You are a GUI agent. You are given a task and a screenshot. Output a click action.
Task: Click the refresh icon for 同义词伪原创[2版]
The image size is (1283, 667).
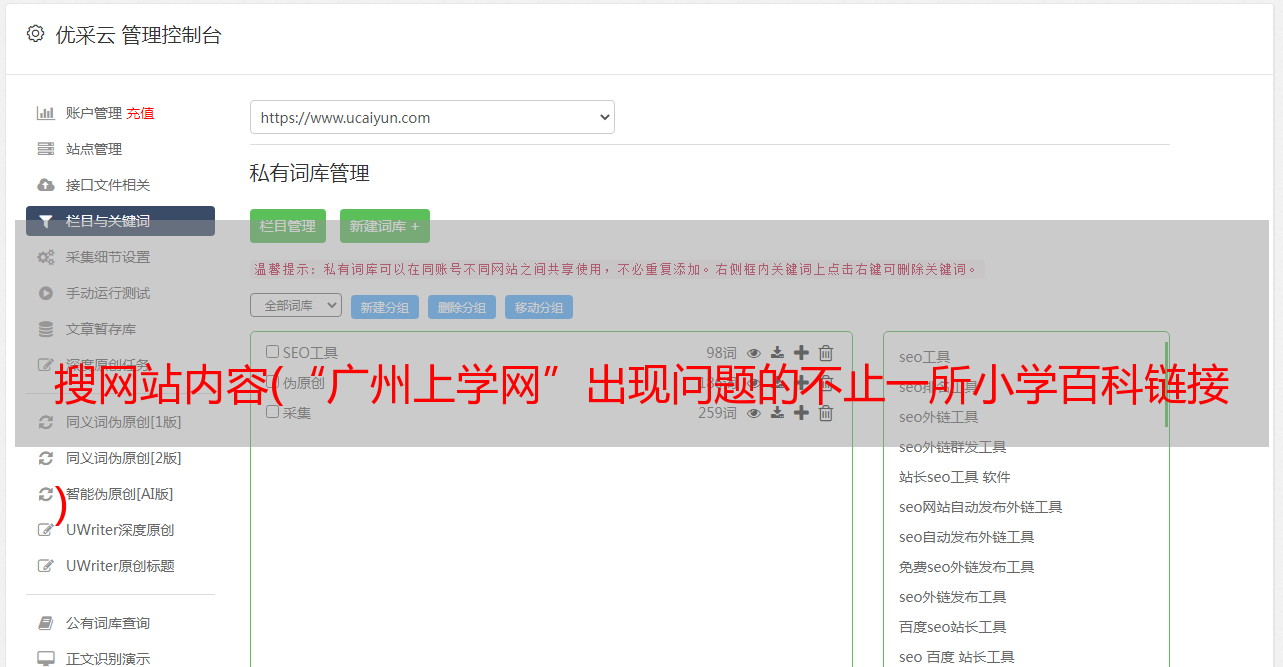tap(45, 458)
